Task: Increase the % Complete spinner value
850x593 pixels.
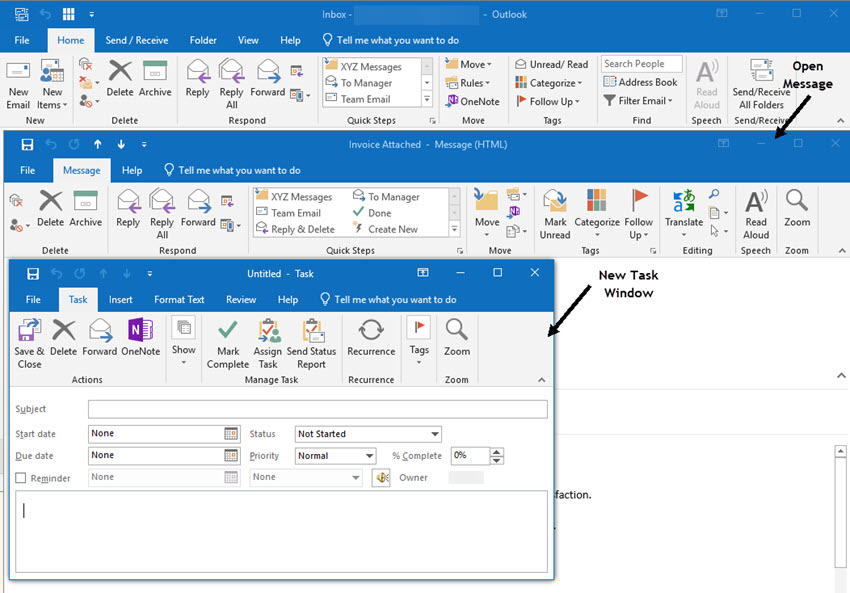Action: pyautogui.click(x=497, y=451)
